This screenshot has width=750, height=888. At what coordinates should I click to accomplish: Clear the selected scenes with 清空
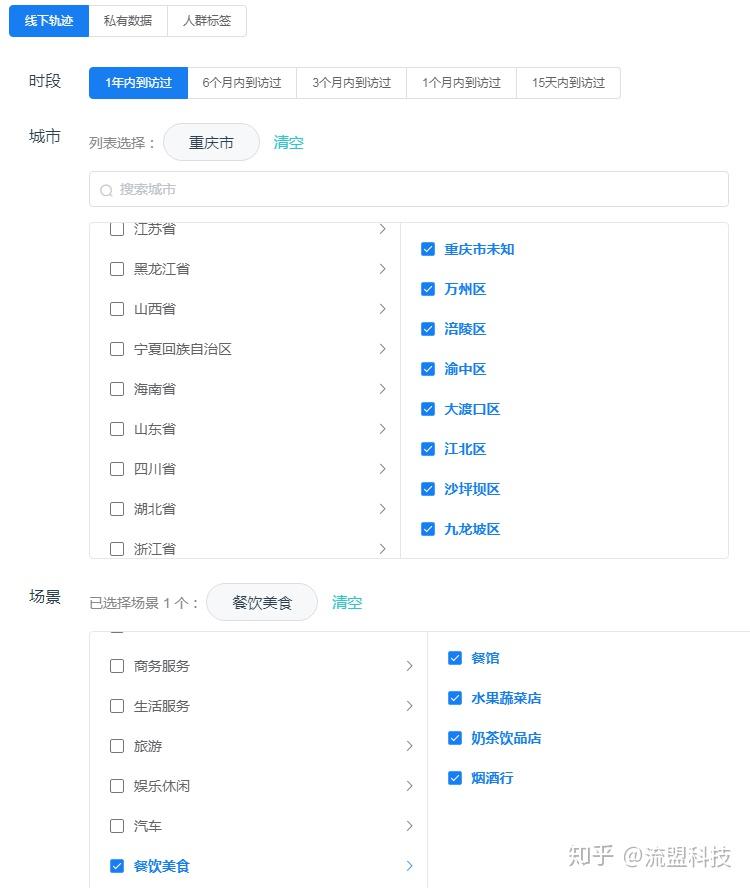pyautogui.click(x=347, y=603)
